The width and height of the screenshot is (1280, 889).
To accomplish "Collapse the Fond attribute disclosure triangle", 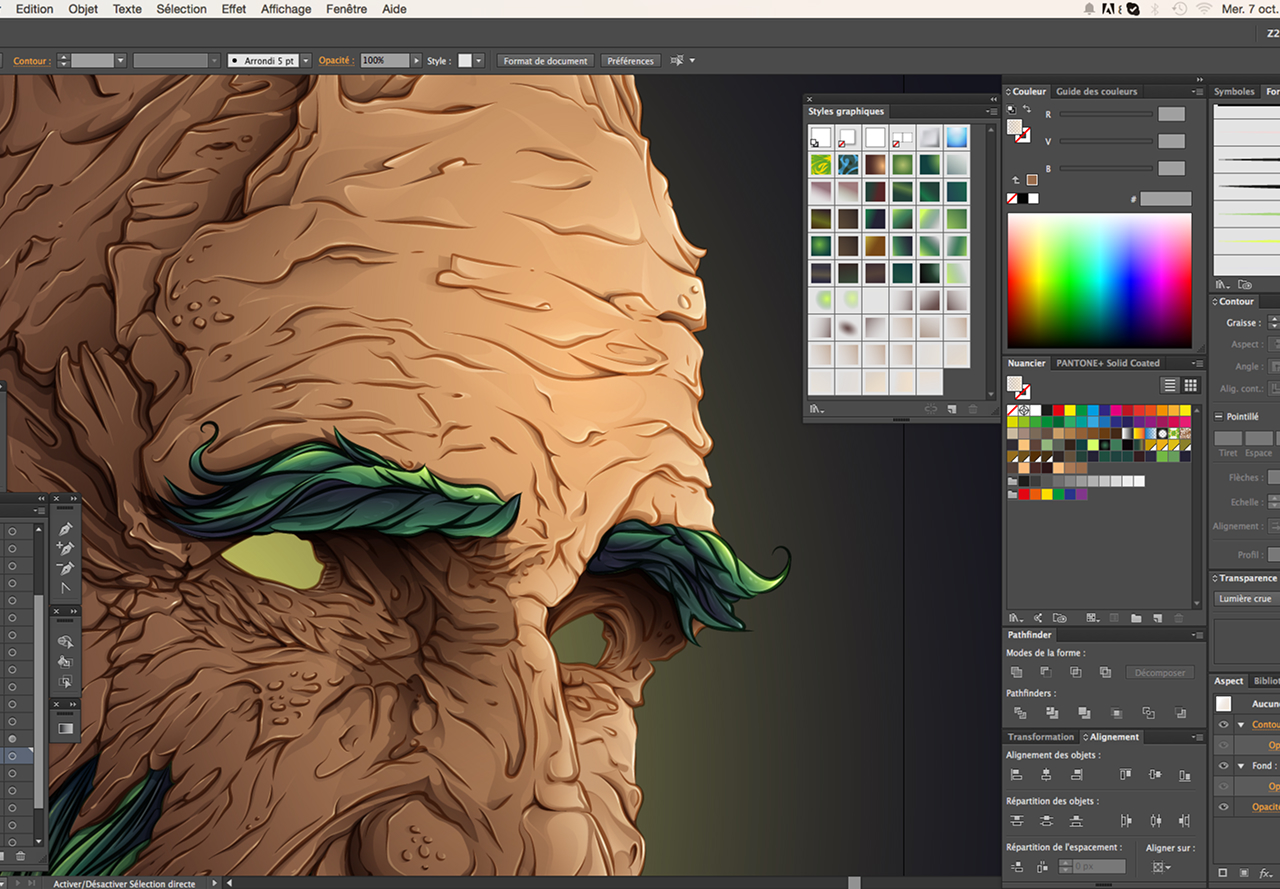I will [x=1241, y=766].
